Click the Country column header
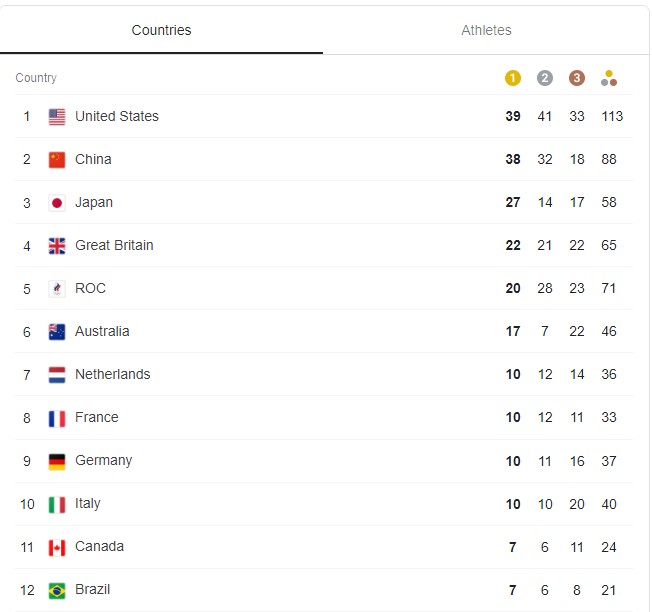The width and height of the screenshot is (652, 612). coord(36,78)
